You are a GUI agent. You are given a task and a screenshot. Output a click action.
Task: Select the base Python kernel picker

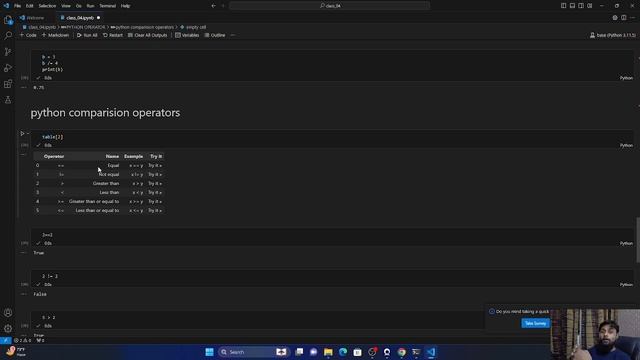613,36
